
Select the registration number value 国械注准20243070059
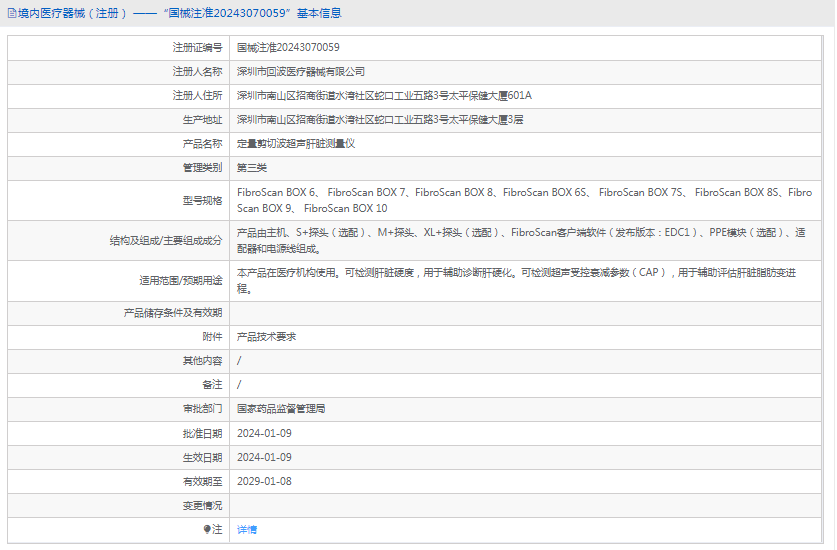pos(288,48)
